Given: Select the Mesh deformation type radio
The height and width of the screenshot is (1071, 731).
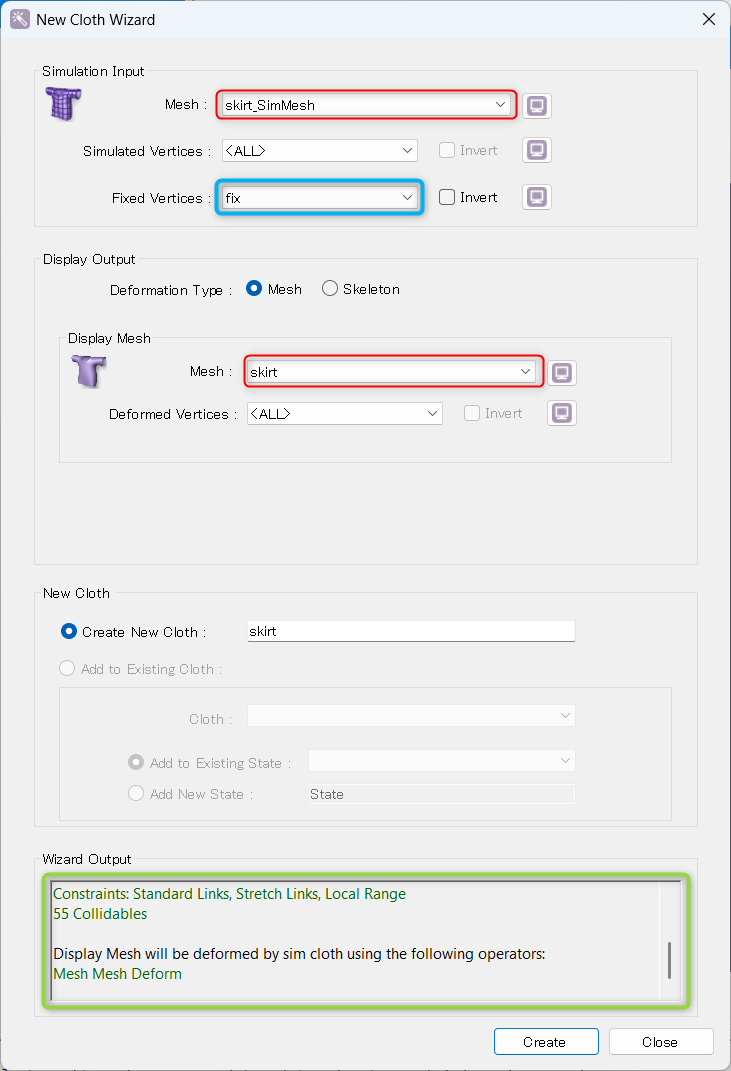Looking at the screenshot, I should 253,288.
